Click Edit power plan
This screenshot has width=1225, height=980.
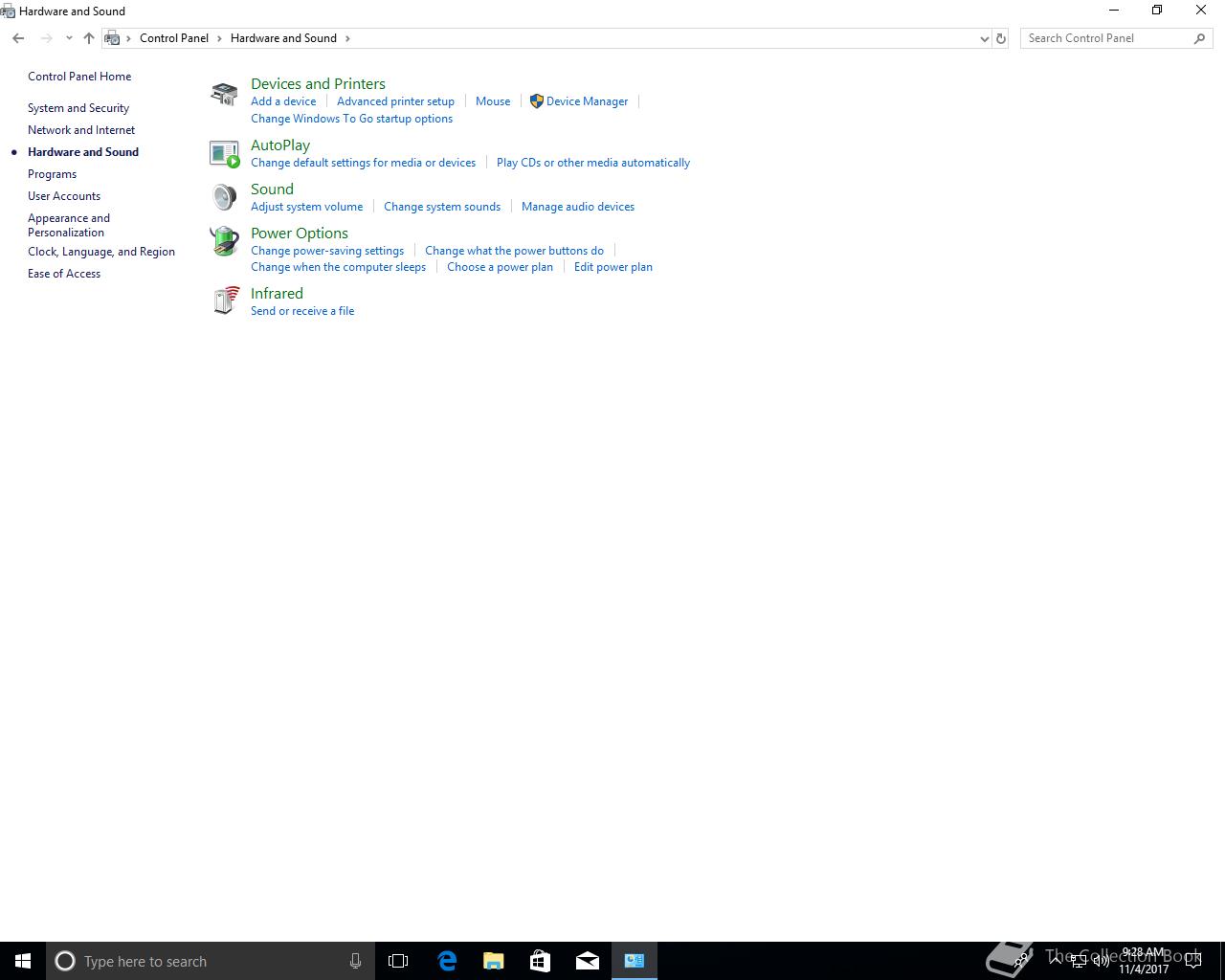point(613,267)
